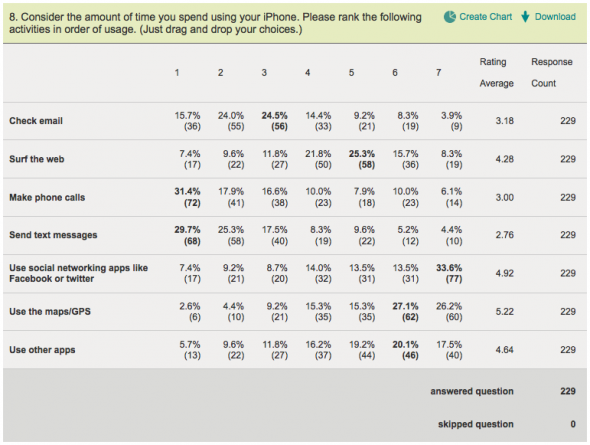Viewport: 590px width, 445px height.
Task: Select the Check email row label
Action: coord(36,121)
